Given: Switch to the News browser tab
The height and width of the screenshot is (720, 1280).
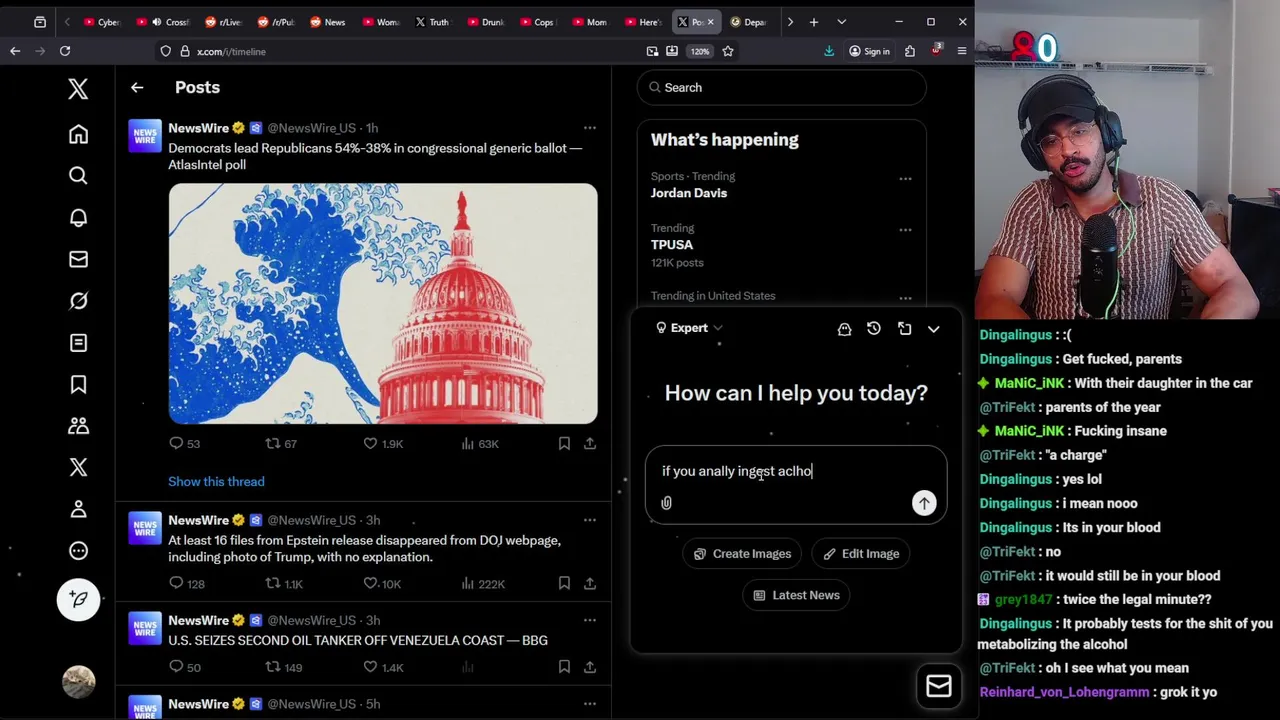Looking at the screenshot, I should [327, 22].
